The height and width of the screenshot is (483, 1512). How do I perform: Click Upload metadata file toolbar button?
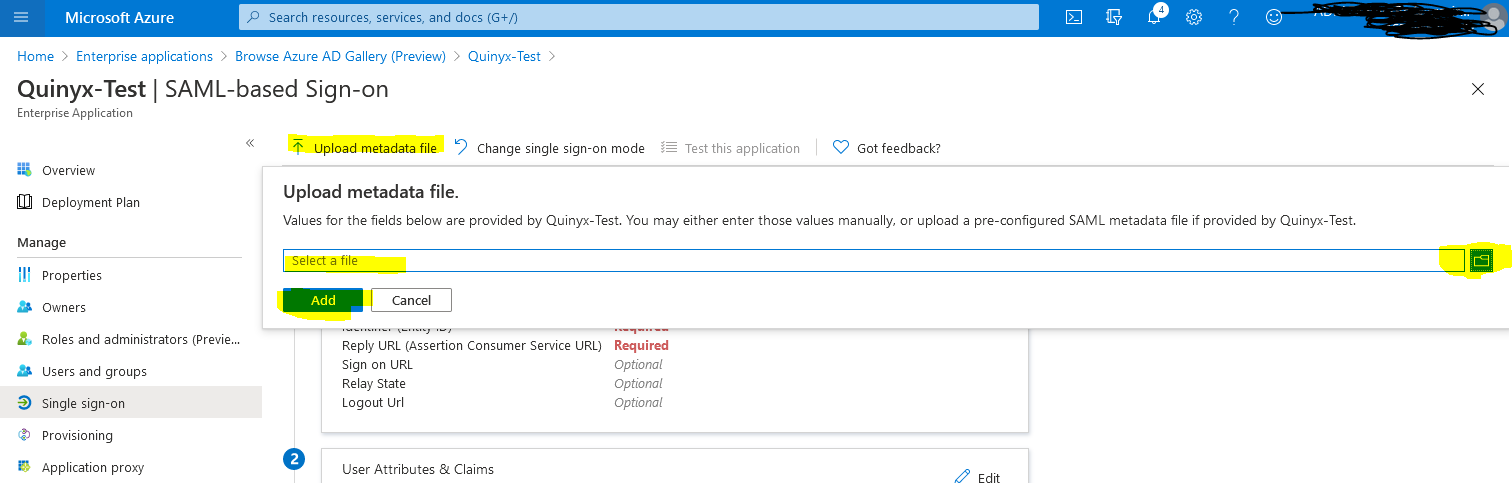point(364,148)
